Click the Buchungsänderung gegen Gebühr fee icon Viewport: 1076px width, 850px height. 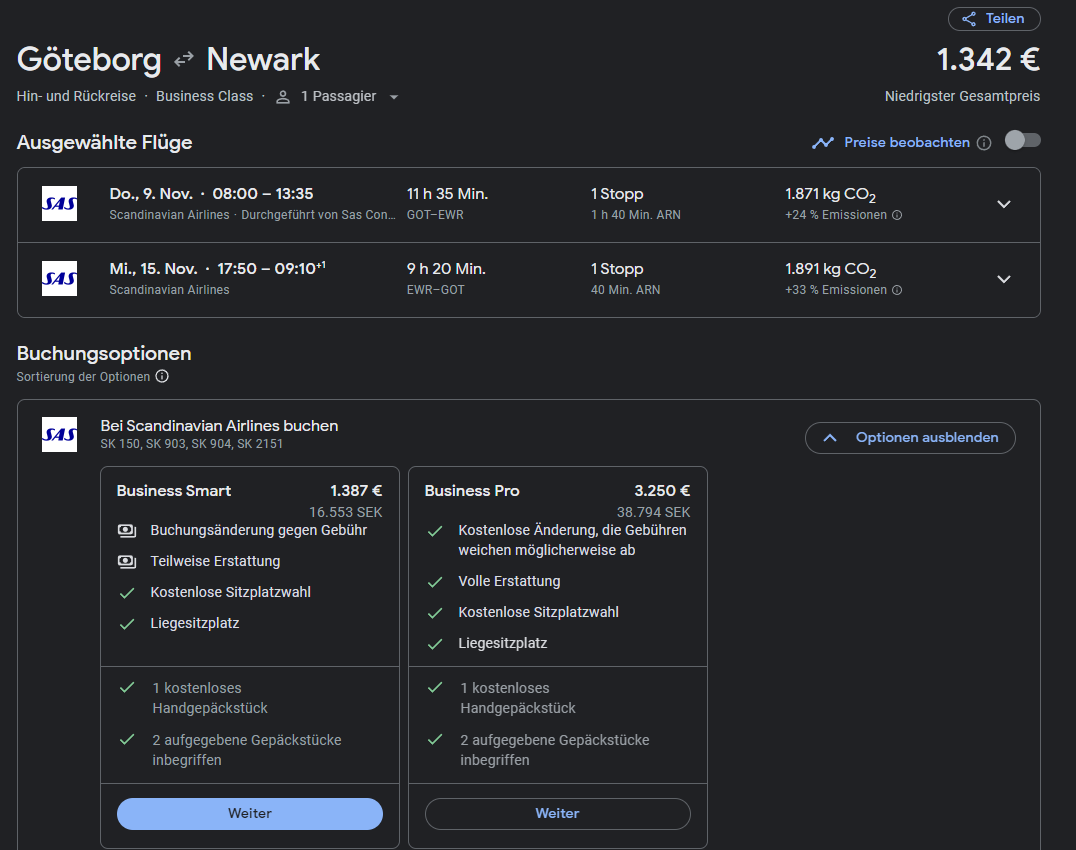127,530
